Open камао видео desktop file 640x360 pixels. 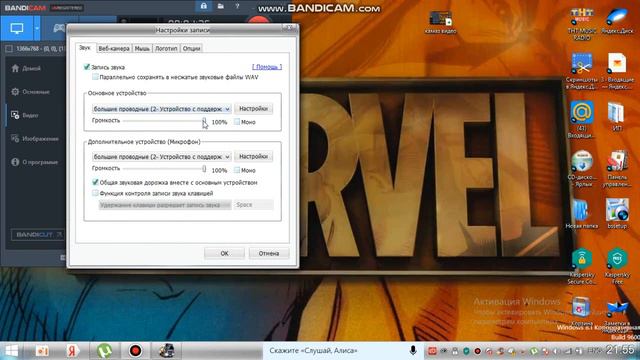point(440,22)
